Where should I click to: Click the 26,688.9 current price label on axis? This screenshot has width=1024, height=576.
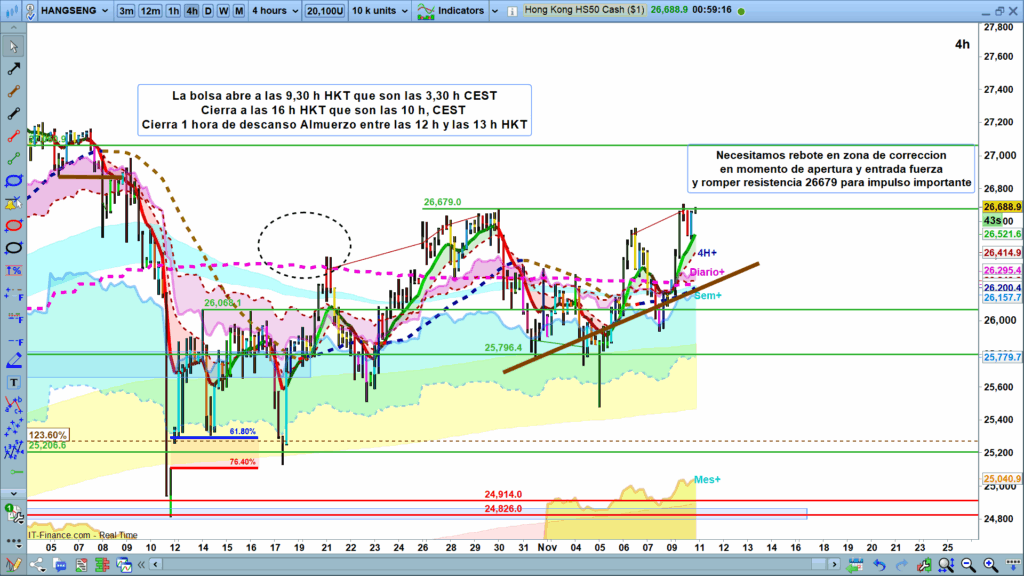(x=1000, y=207)
